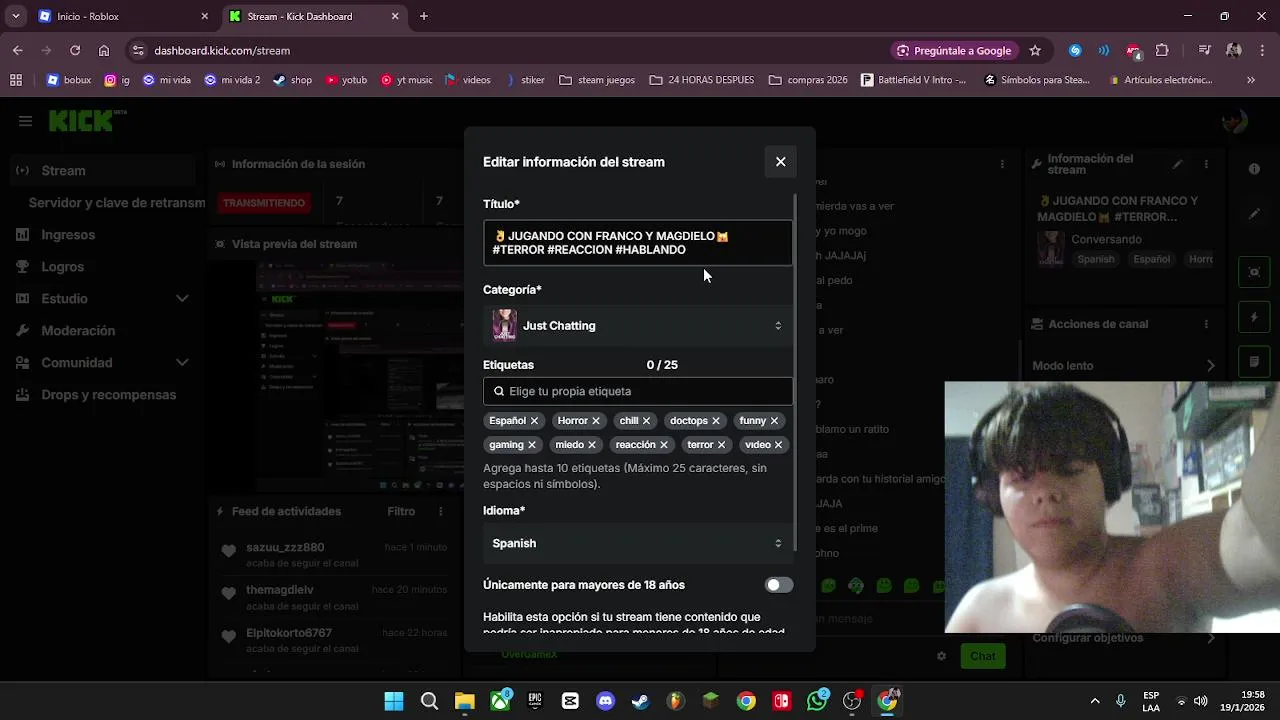Open compras 2026 bookmark folder
Image resolution: width=1280 pixels, height=720 pixels.
pyautogui.click(x=808, y=80)
